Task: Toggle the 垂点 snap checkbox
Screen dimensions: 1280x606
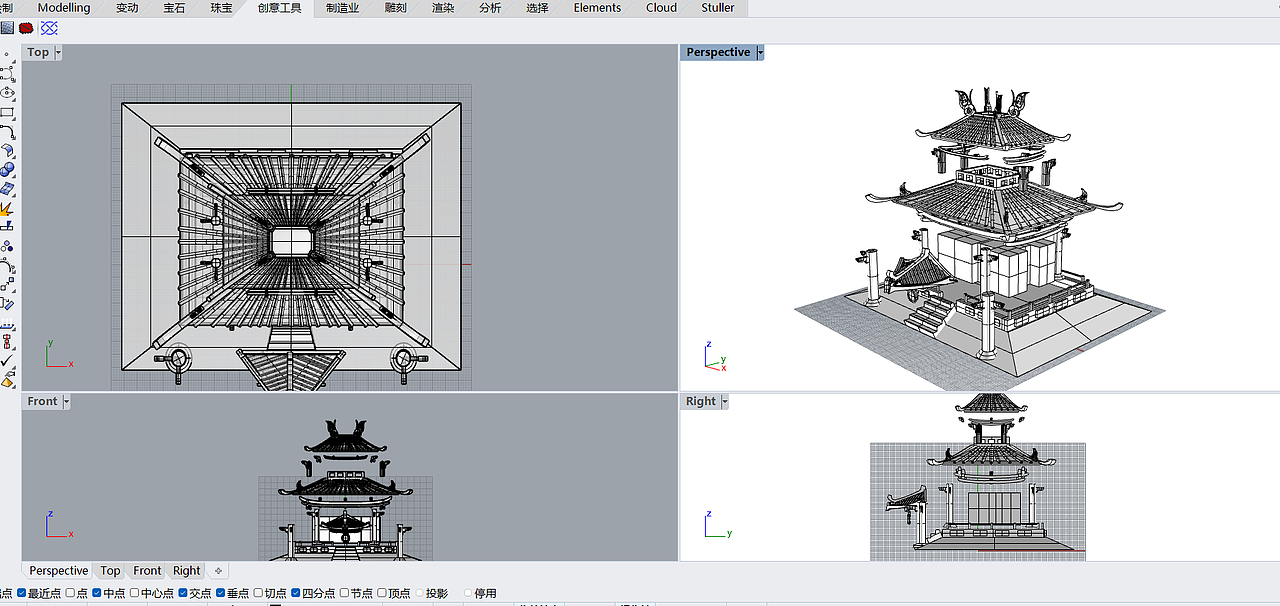Action: pos(220,593)
